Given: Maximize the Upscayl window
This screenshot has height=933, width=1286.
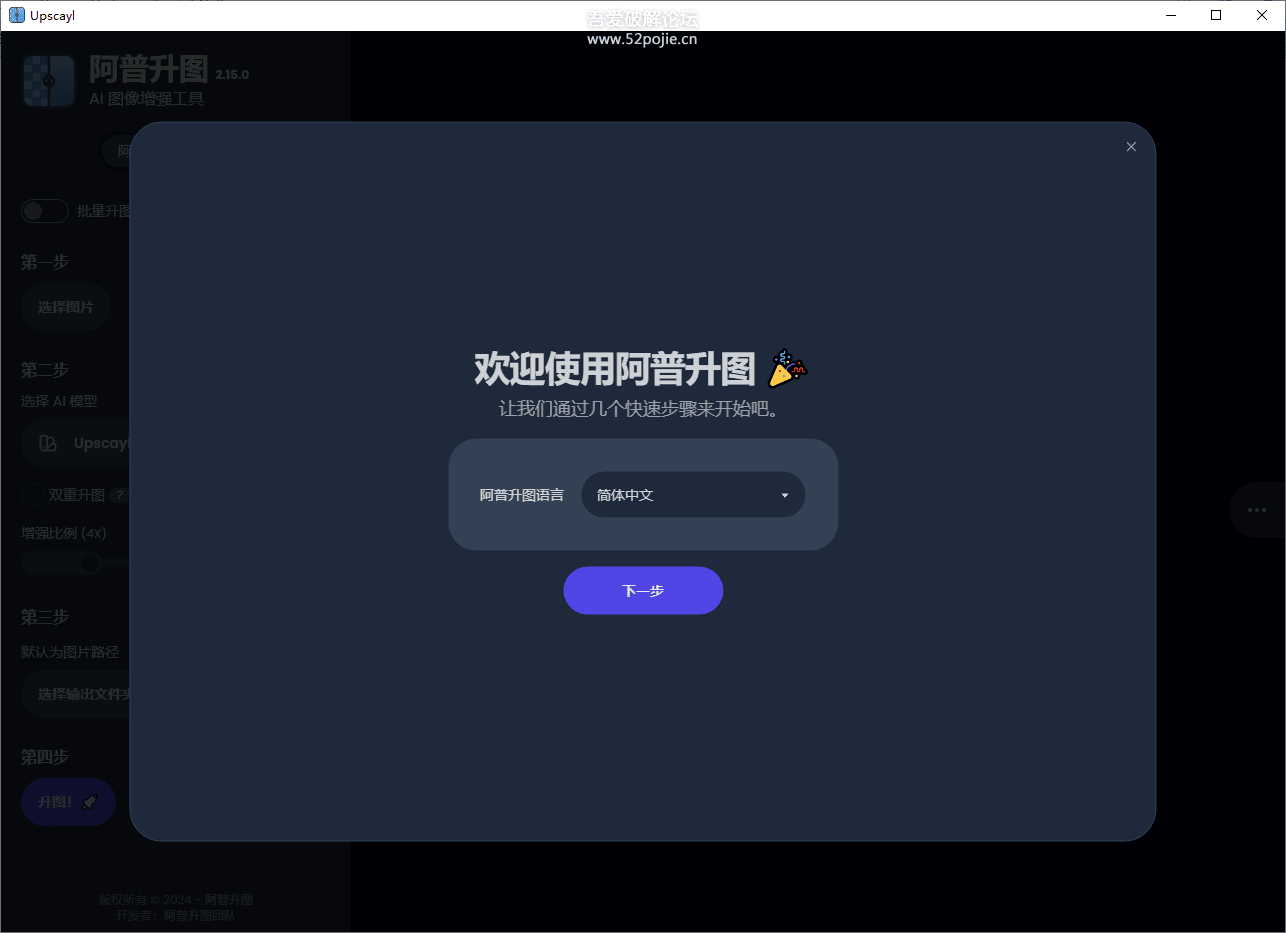Looking at the screenshot, I should (x=1216, y=15).
